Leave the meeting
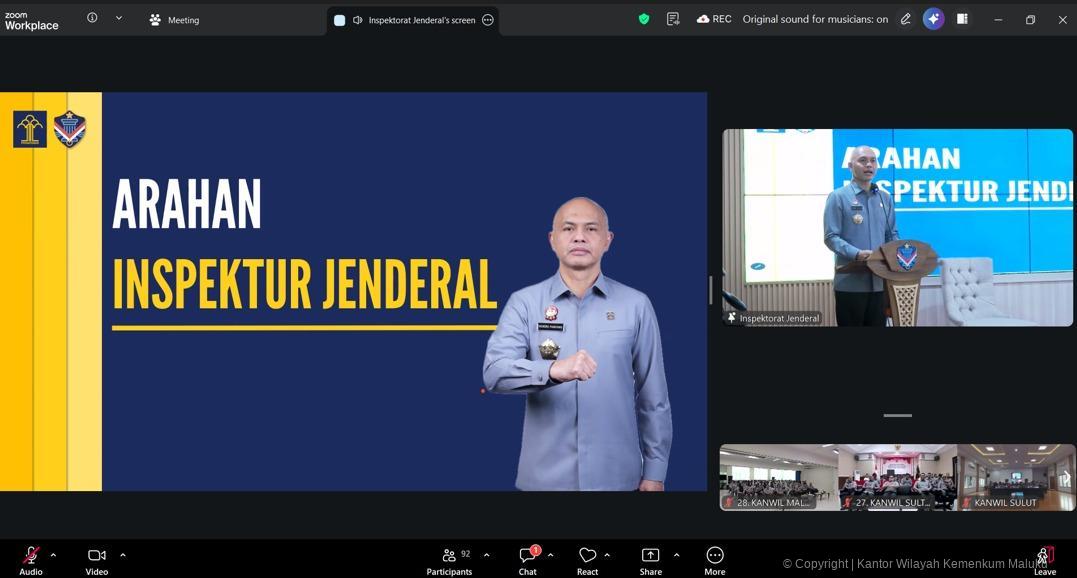The height and width of the screenshot is (578, 1077). tap(1044, 559)
